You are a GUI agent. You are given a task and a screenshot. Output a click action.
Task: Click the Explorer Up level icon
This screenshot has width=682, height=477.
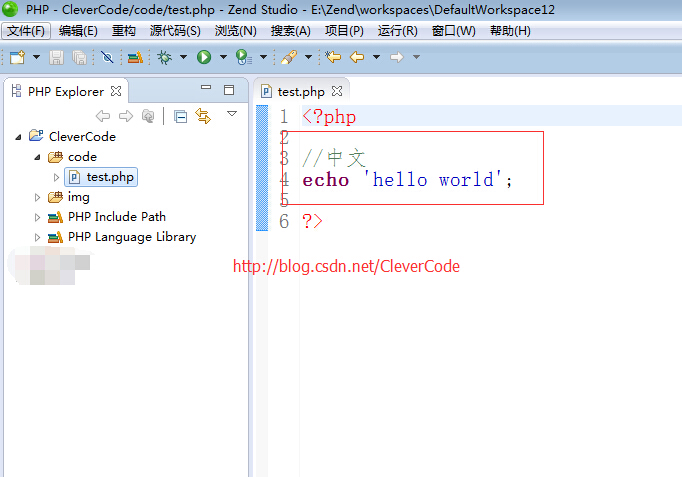(148, 116)
